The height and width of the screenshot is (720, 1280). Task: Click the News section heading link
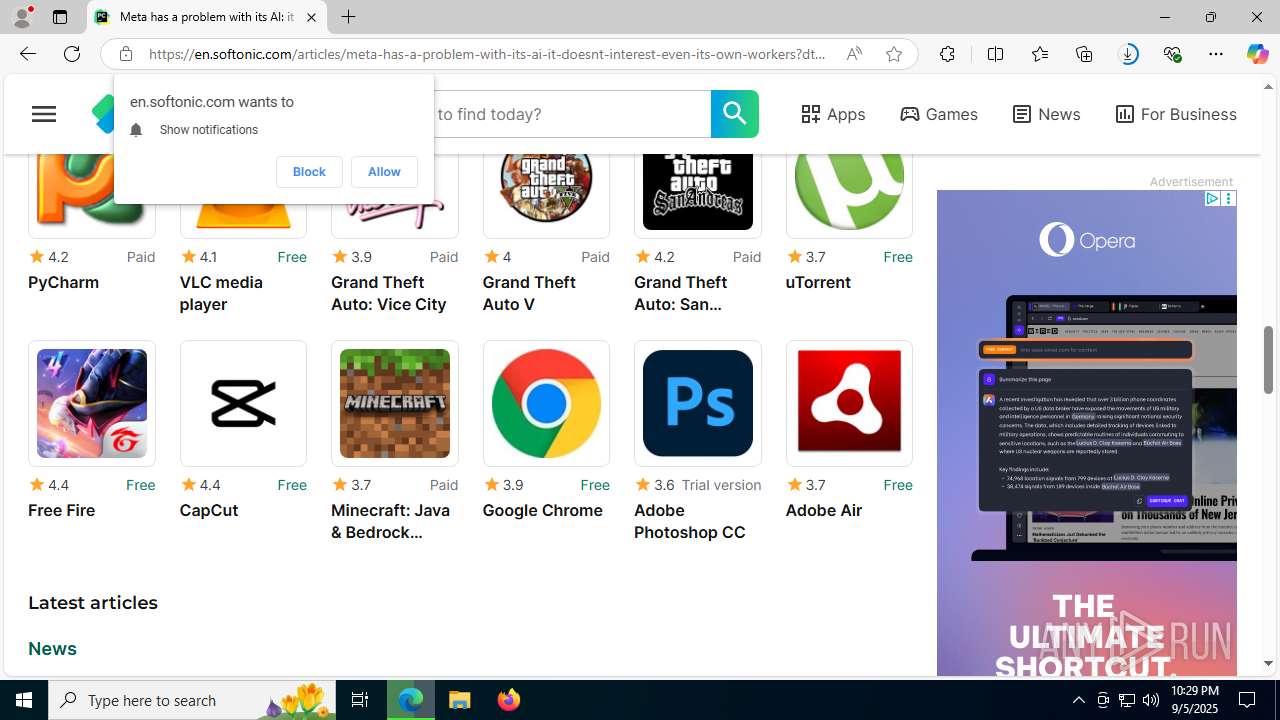[52, 648]
